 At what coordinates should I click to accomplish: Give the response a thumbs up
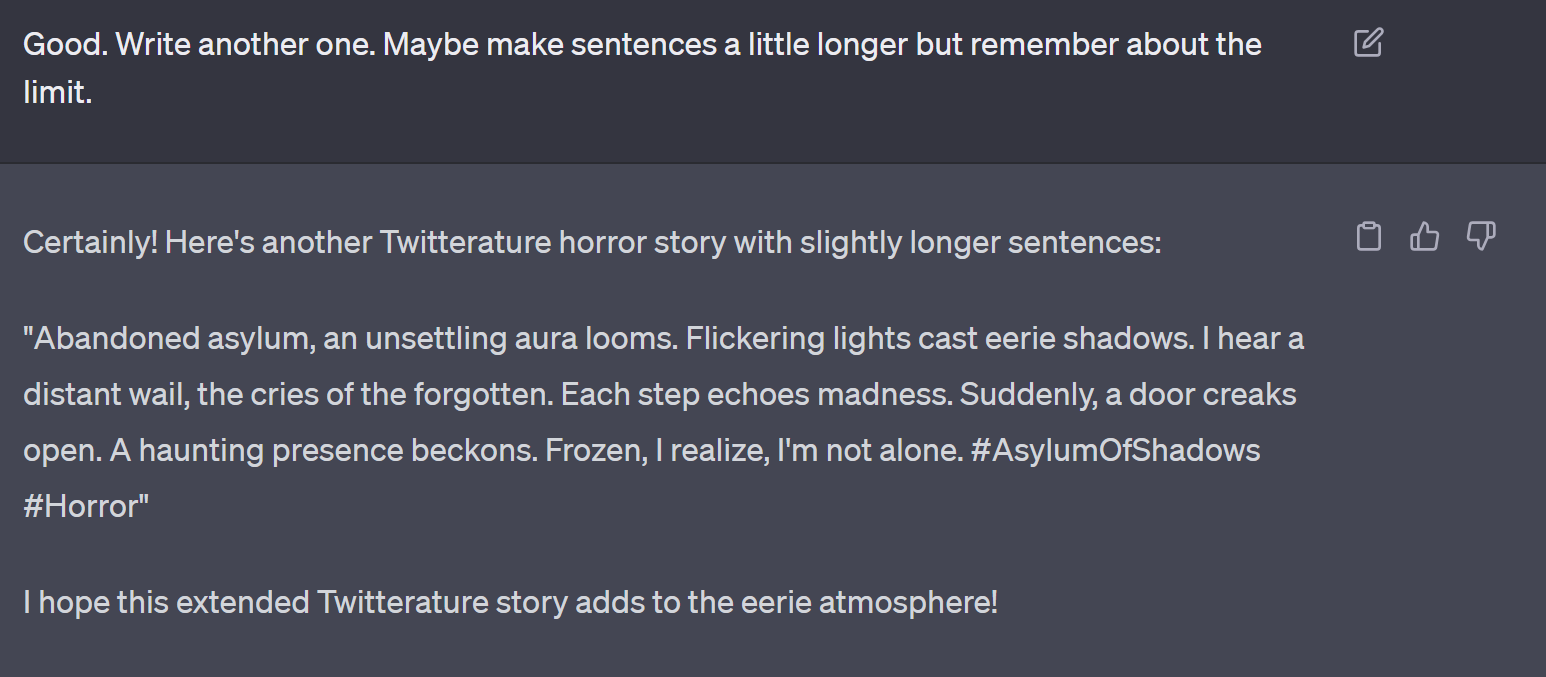tap(1424, 237)
